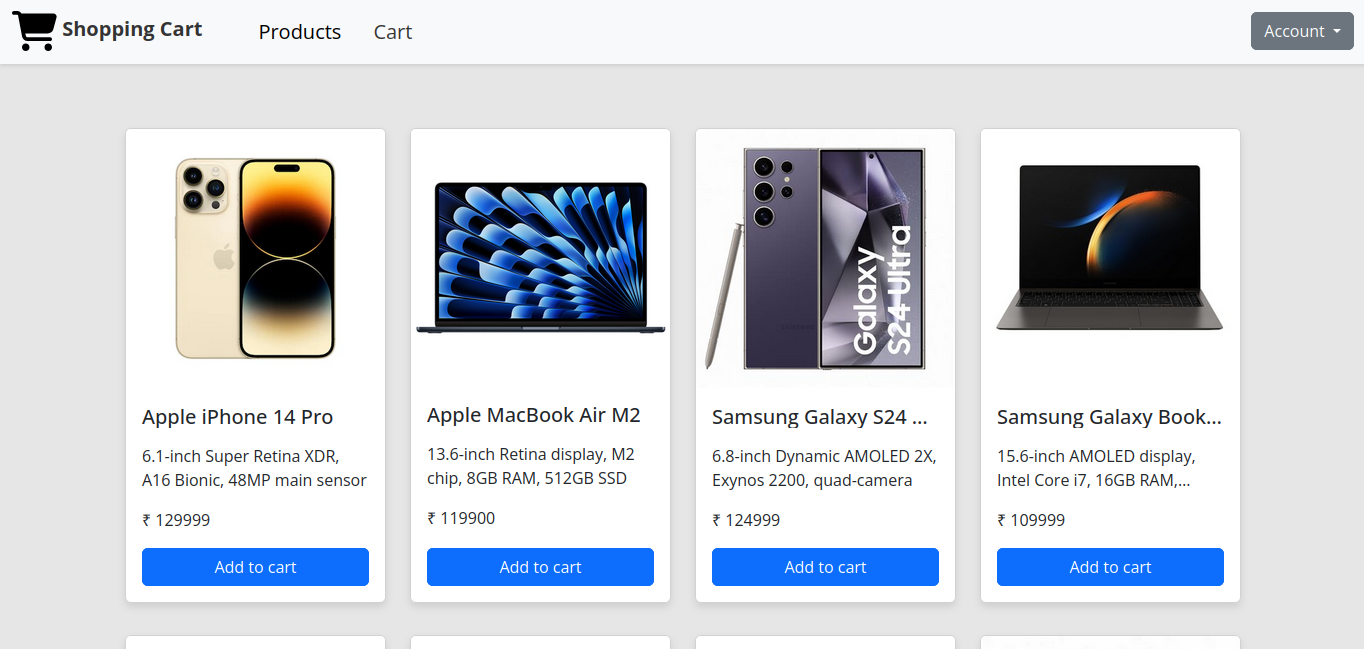Click the MacBook Air M2 product image
This screenshot has height=649, width=1364.
tap(540, 258)
